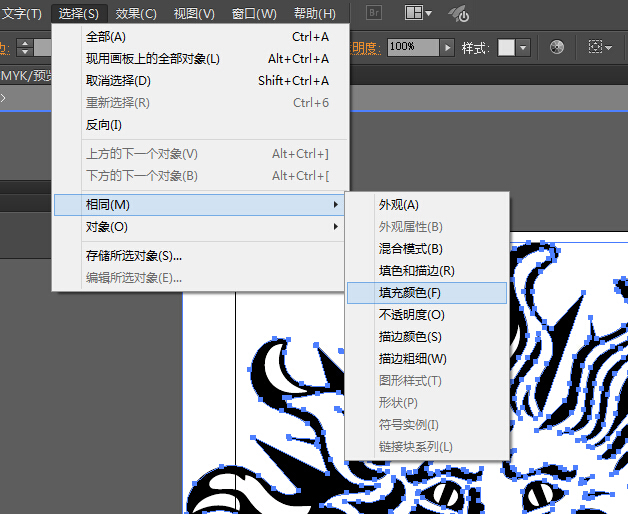The height and width of the screenshot is (514, 628).
Task: Click the 100% opacity input field
Action: 413,47
